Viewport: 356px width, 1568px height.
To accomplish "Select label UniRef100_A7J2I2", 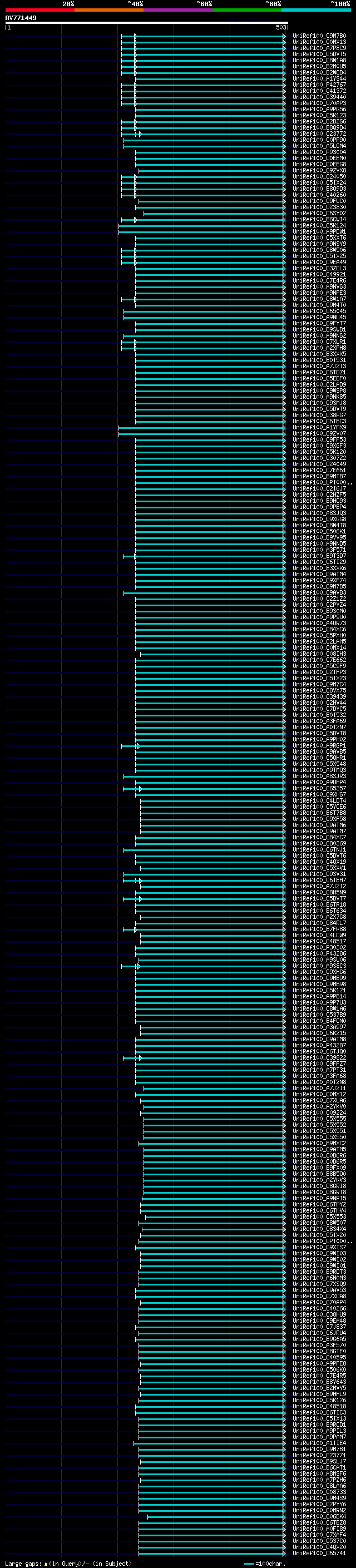I will (319, 886).
